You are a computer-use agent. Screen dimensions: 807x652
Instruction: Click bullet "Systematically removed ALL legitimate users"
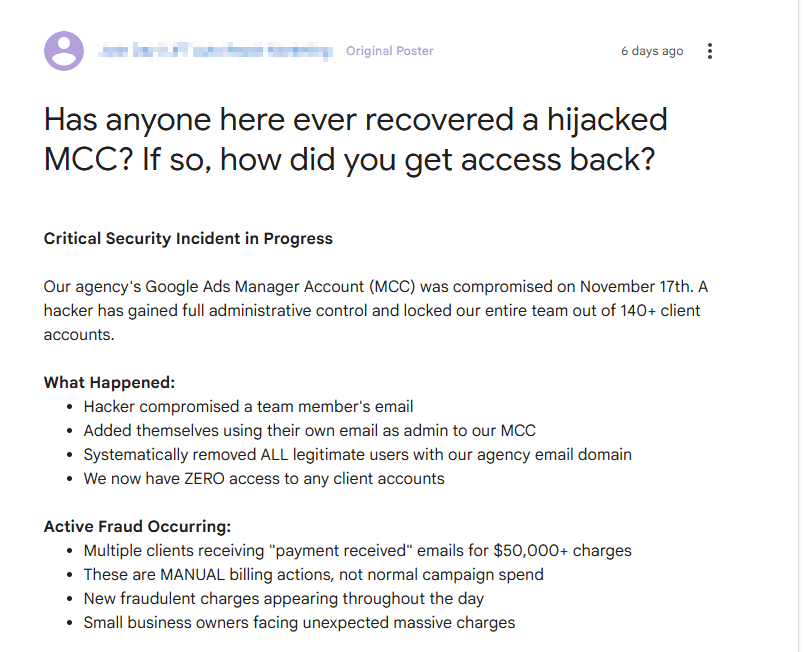pyautogui.click(x=357, y=454)
